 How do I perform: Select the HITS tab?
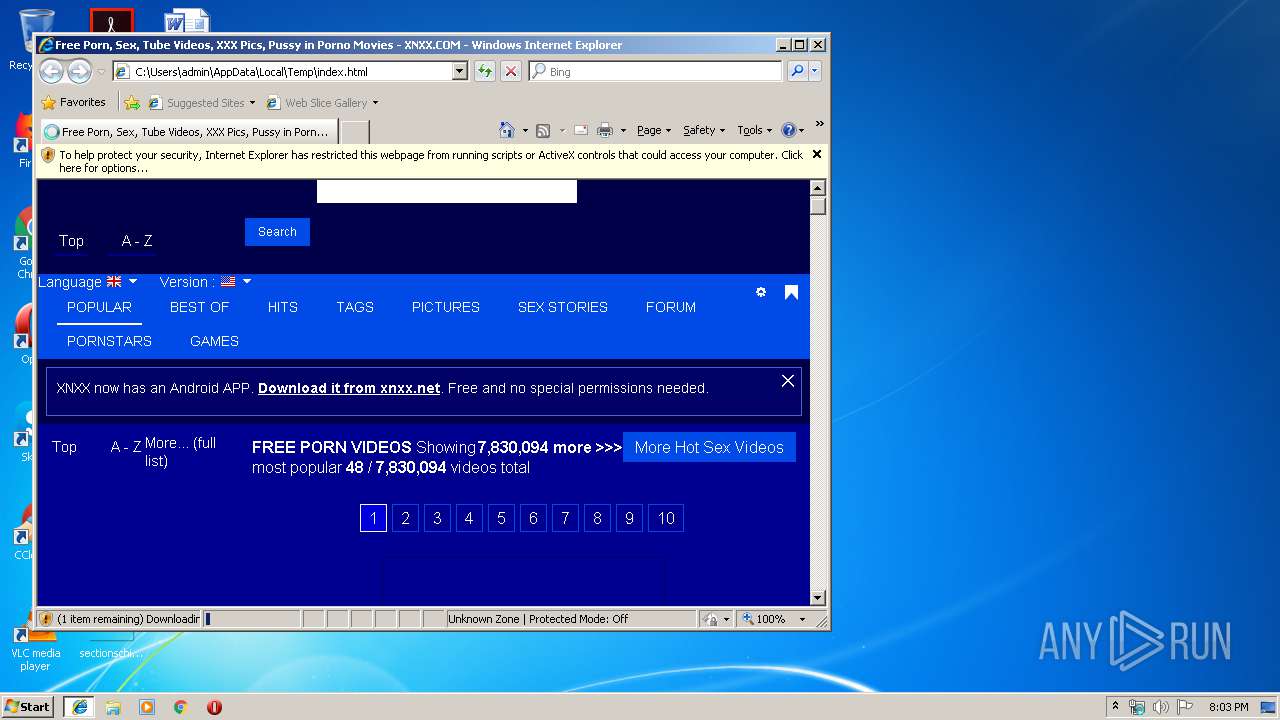click(x=283, y=307)
